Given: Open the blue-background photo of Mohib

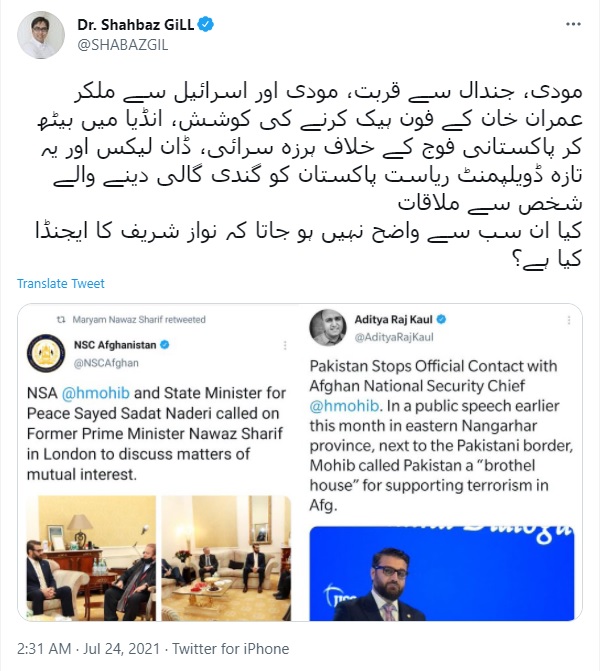Looking at the screenshot, I should tap(442, 573).
